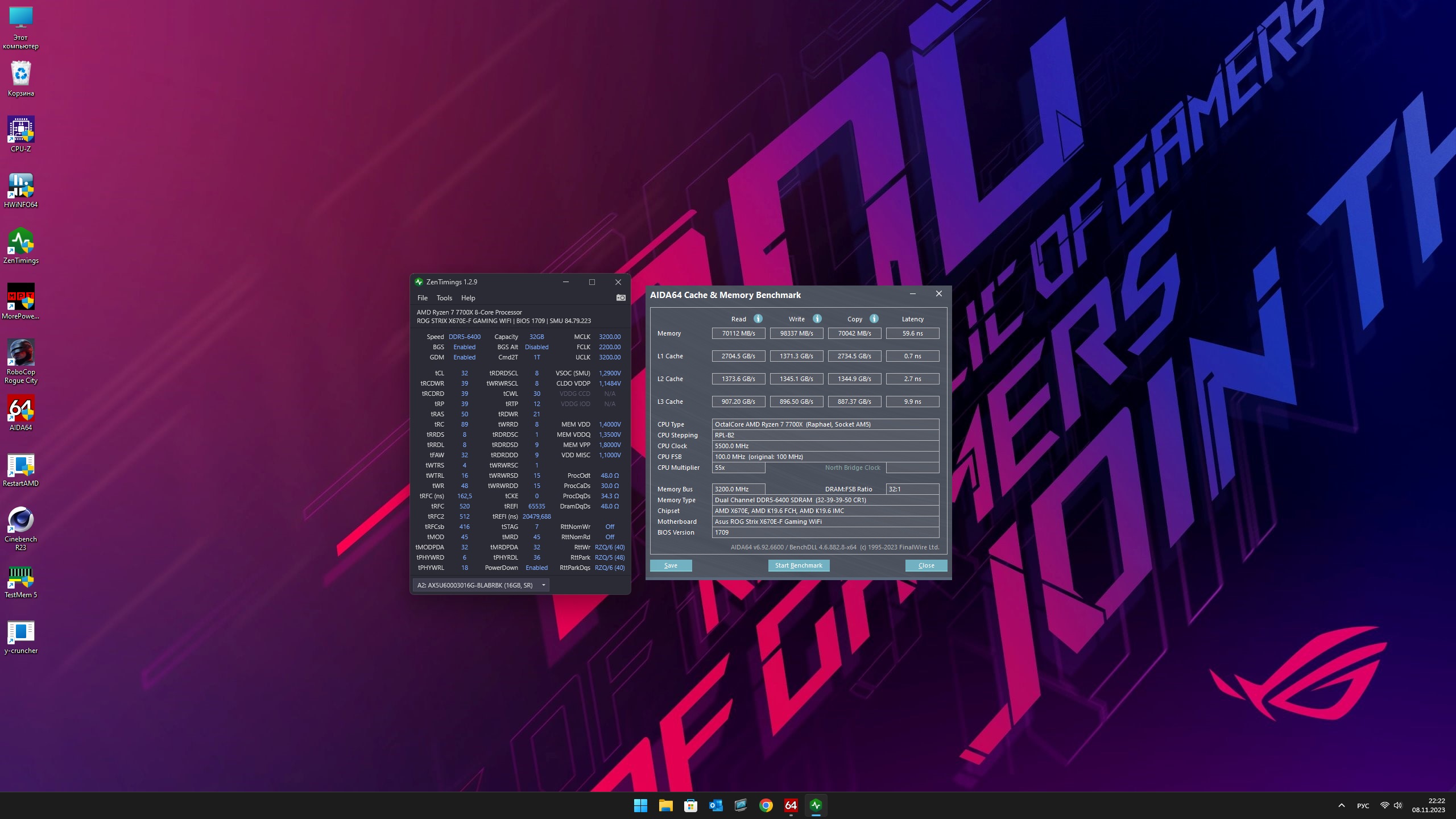This screenshot has height=819, width=1456.
Task: Click the Close button in AIDA64 benchmark
Action: point(926,565)
